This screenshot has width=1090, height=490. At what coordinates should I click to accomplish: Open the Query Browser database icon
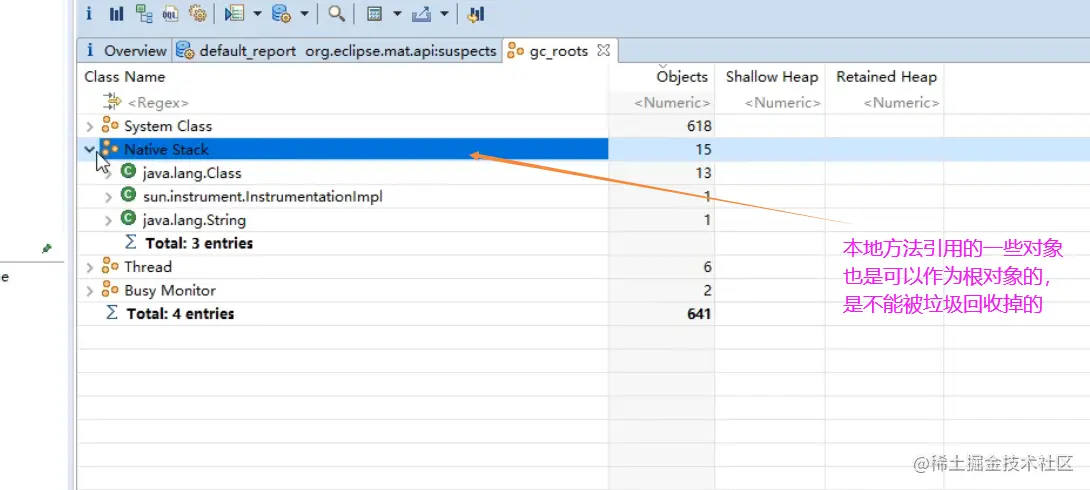281,13
